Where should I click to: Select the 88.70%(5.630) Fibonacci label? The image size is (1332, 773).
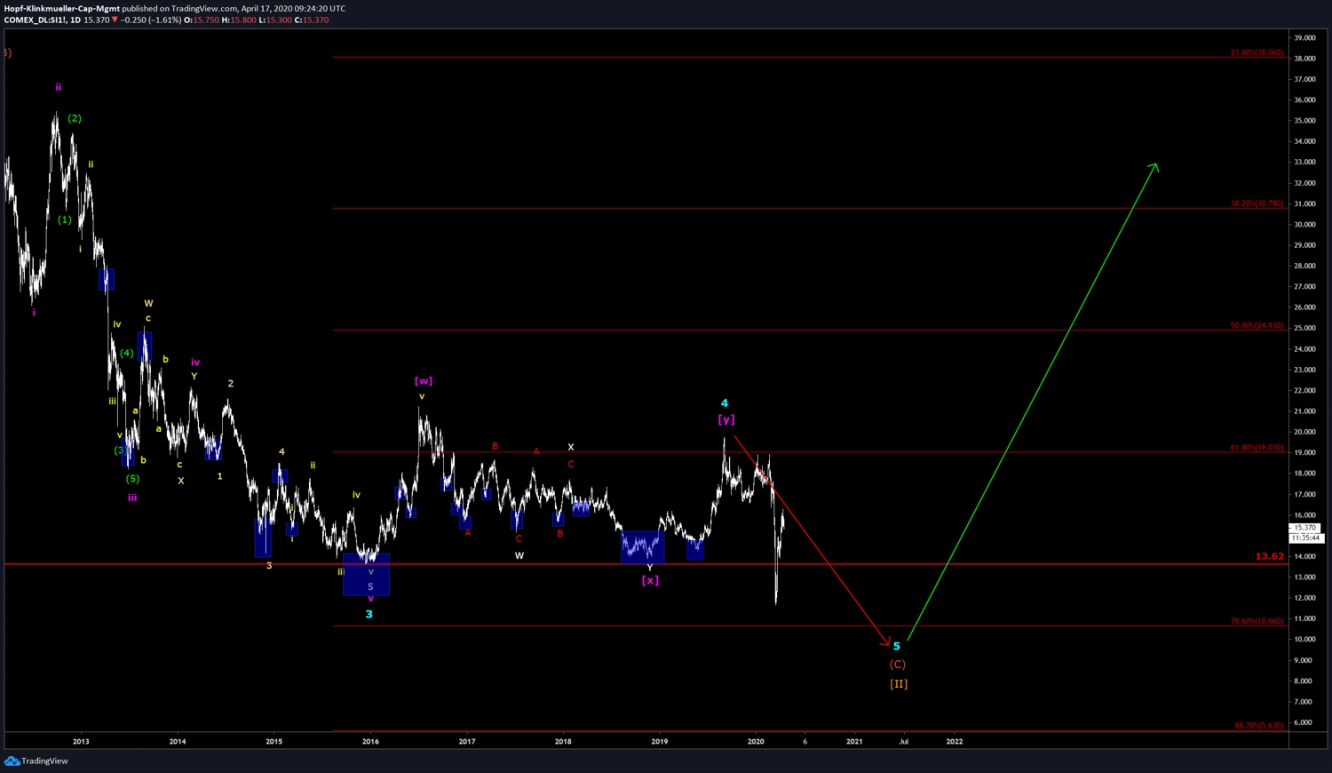pyautogui.click(x=1259, y=726)
